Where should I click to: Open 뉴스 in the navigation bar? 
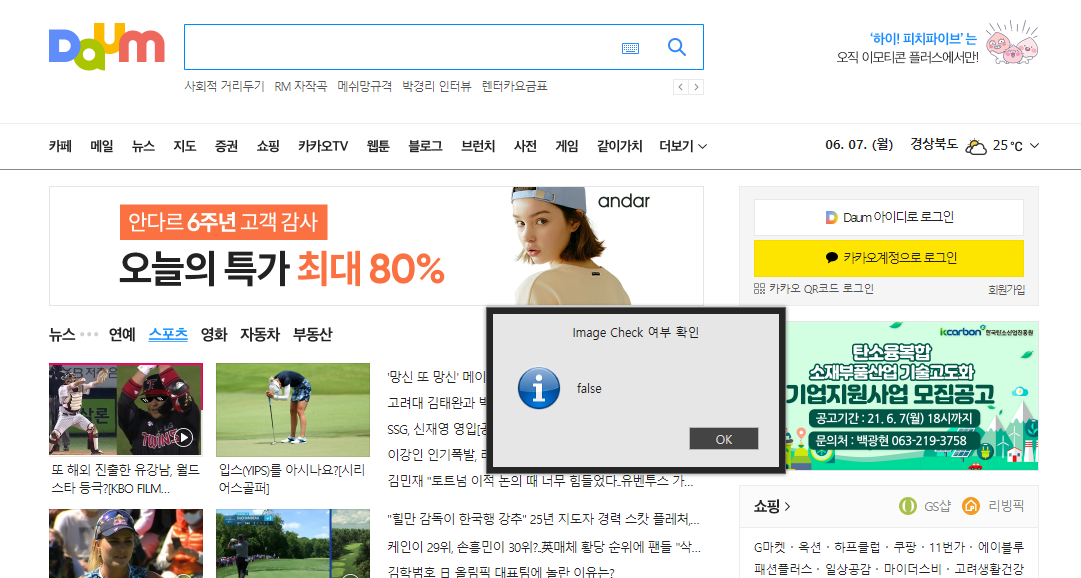pyautogui.click(x=143, y=146)
